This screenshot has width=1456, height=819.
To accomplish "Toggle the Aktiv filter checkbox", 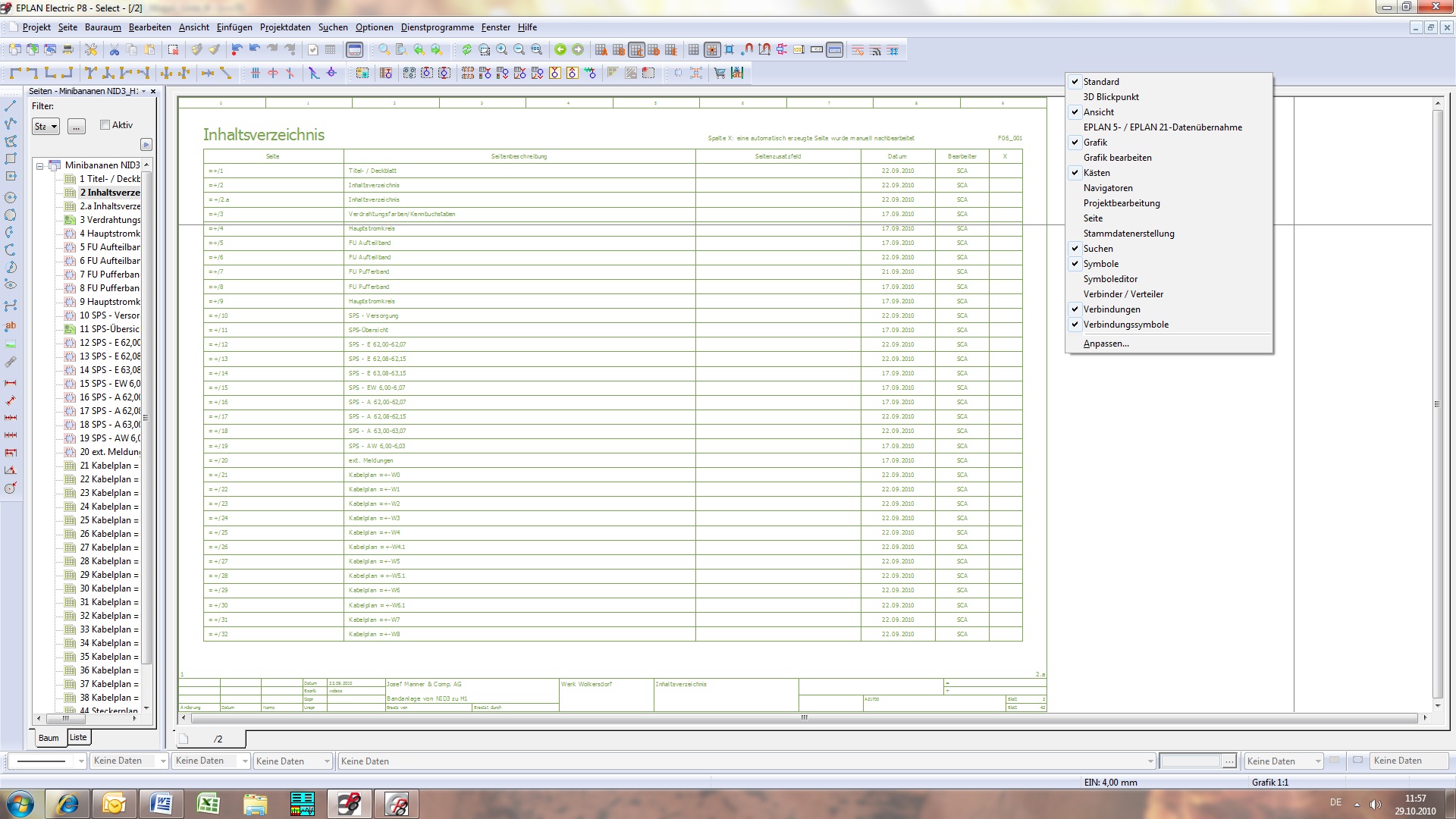I will click(x=105, y=125).
